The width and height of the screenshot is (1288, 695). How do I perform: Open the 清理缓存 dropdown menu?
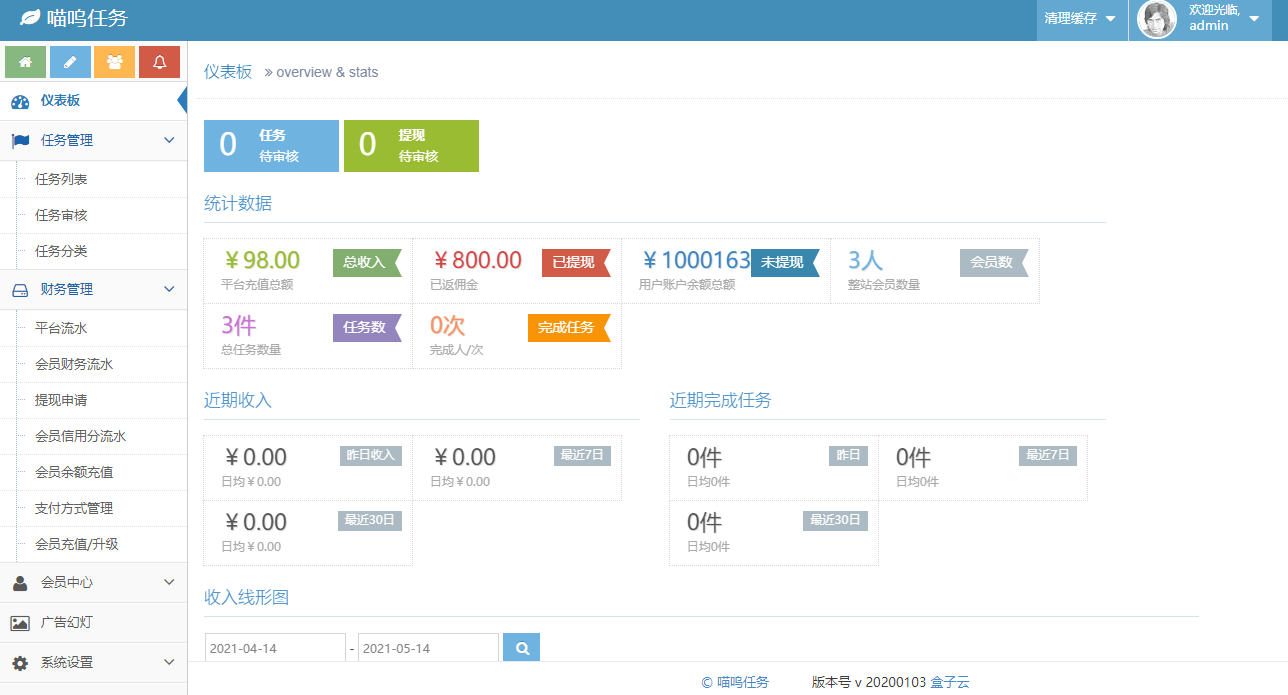1080,19
